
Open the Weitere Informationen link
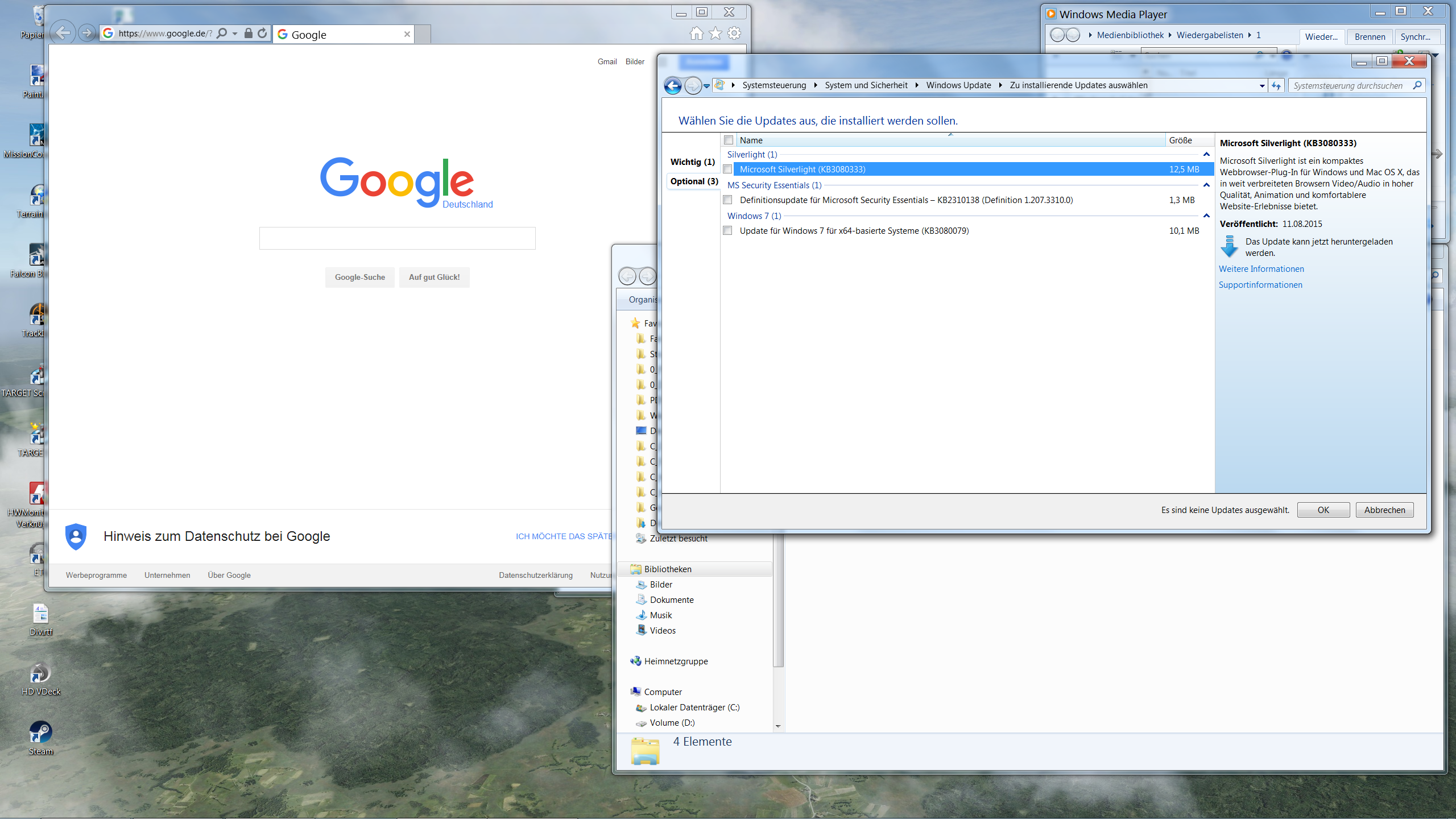1261,268
